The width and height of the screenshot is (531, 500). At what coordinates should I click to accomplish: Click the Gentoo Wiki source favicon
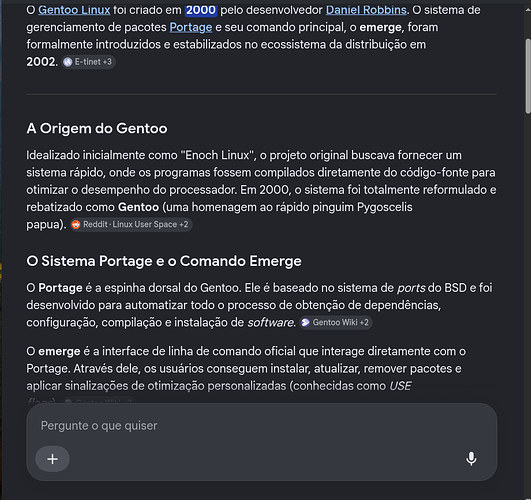[305, 322]
